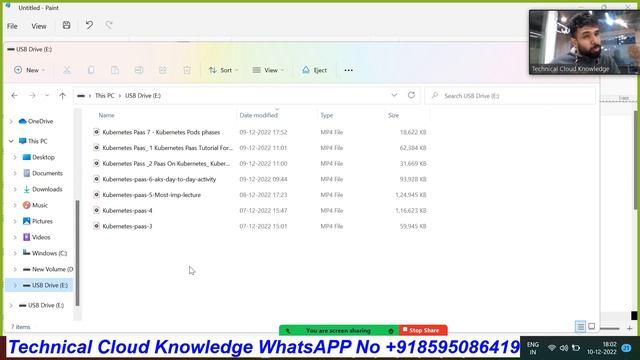Open the View menu in Paint
This screenshot has height=360, width=640.
39,26
